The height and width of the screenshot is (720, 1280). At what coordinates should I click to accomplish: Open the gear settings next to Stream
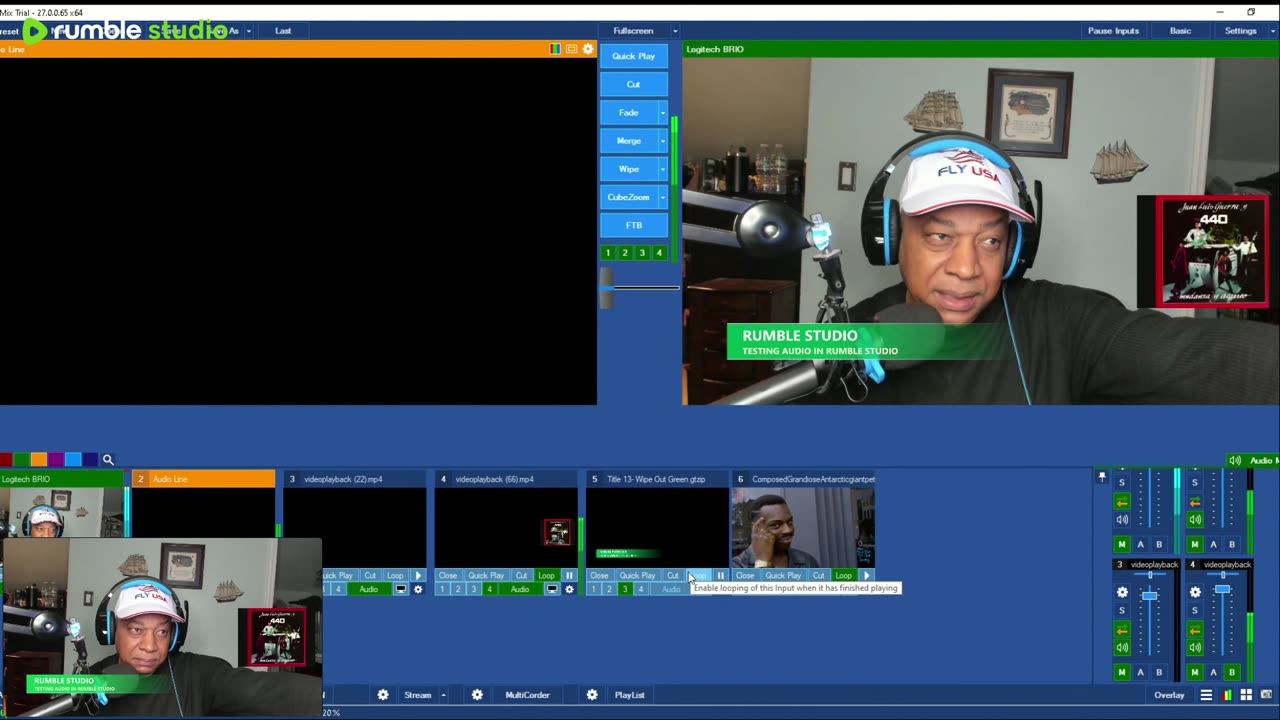point(383,695)
